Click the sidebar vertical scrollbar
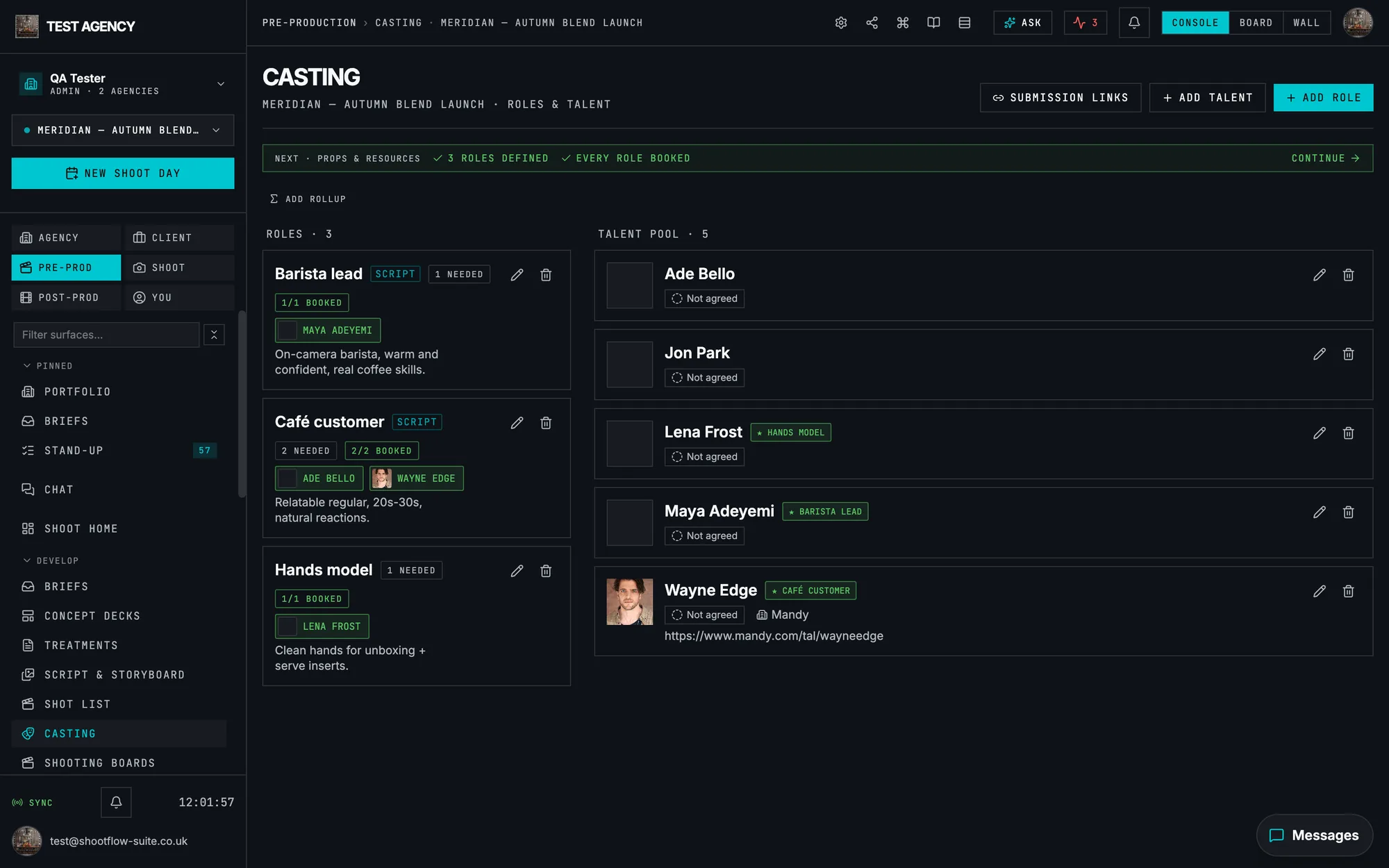1389x868 pixels. point(242,404)
